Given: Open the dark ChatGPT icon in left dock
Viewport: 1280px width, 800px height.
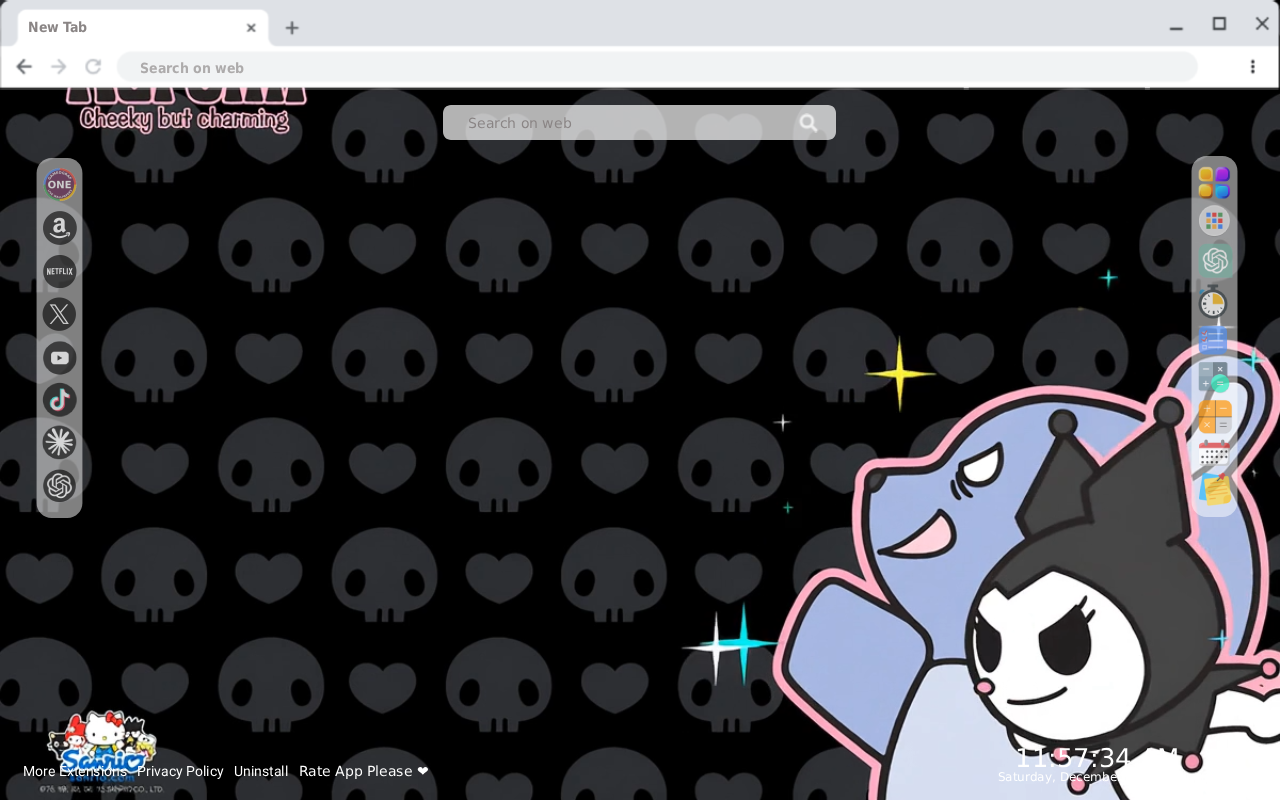Looking at the screenshot, I should point(59,486).
